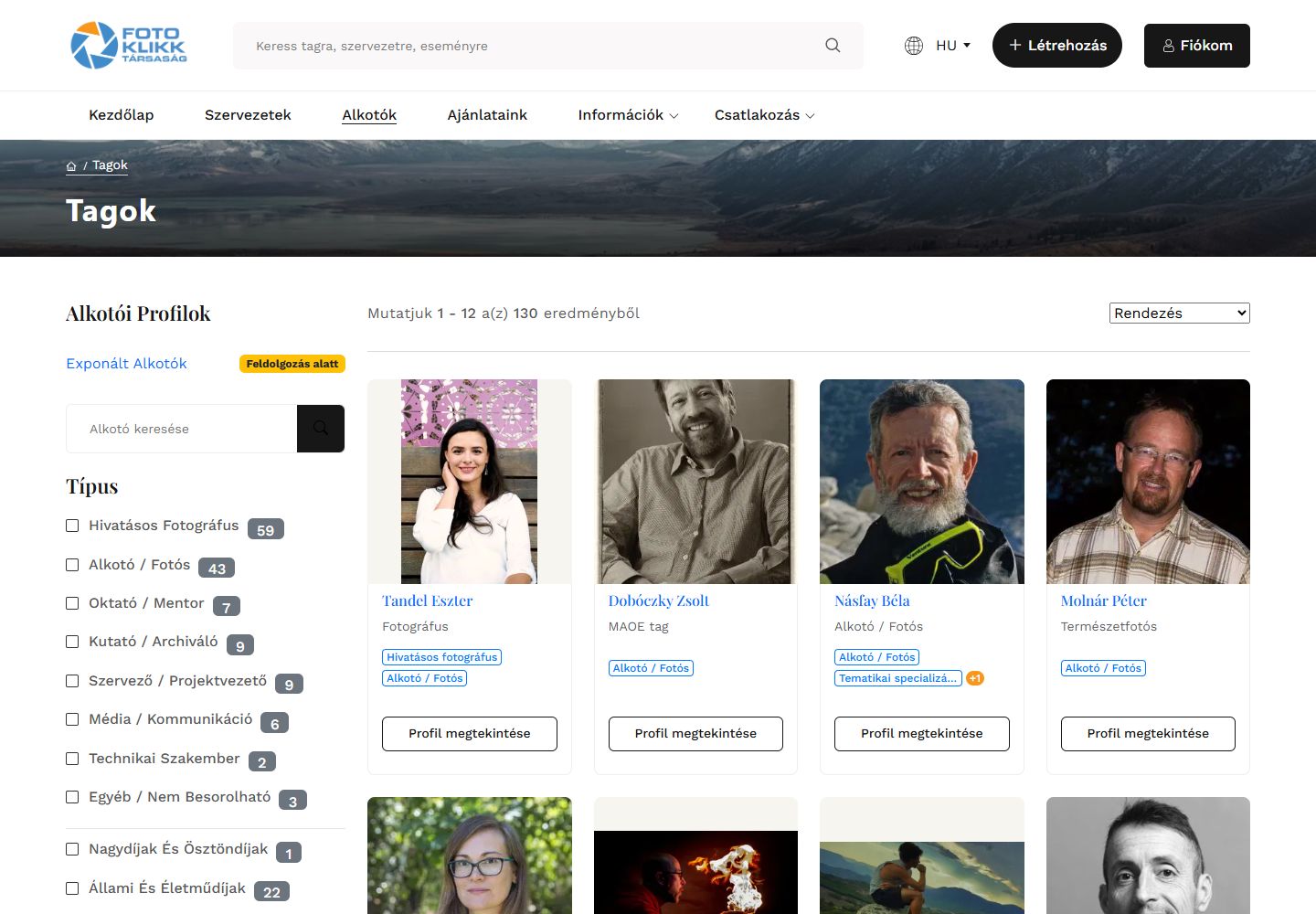Click Násfay Béla's portrait thumbnail

click(922, 482)
